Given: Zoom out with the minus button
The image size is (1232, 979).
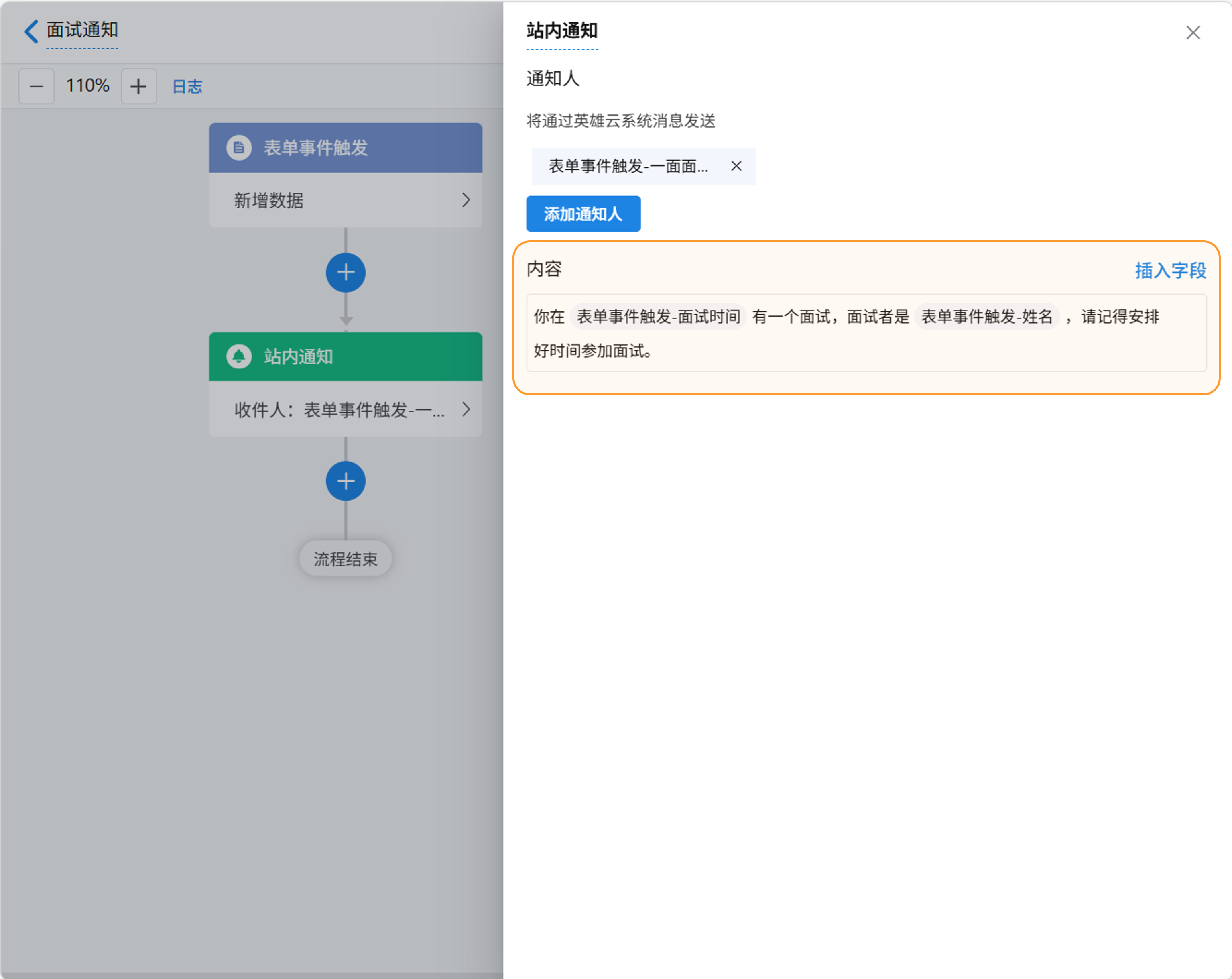Looking at the screenshot, I should [x=37, y=86].
